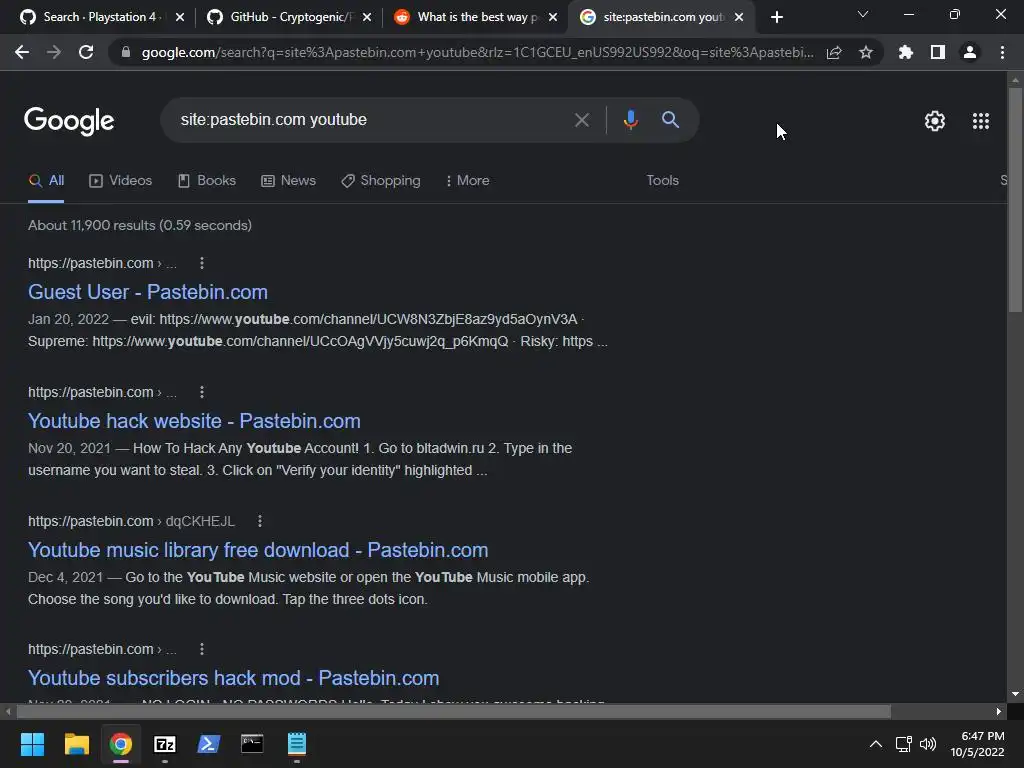The width and height of the screenshot is (1024, 768).
Task: Select the All results tab
Action: [x=46, y=181]
